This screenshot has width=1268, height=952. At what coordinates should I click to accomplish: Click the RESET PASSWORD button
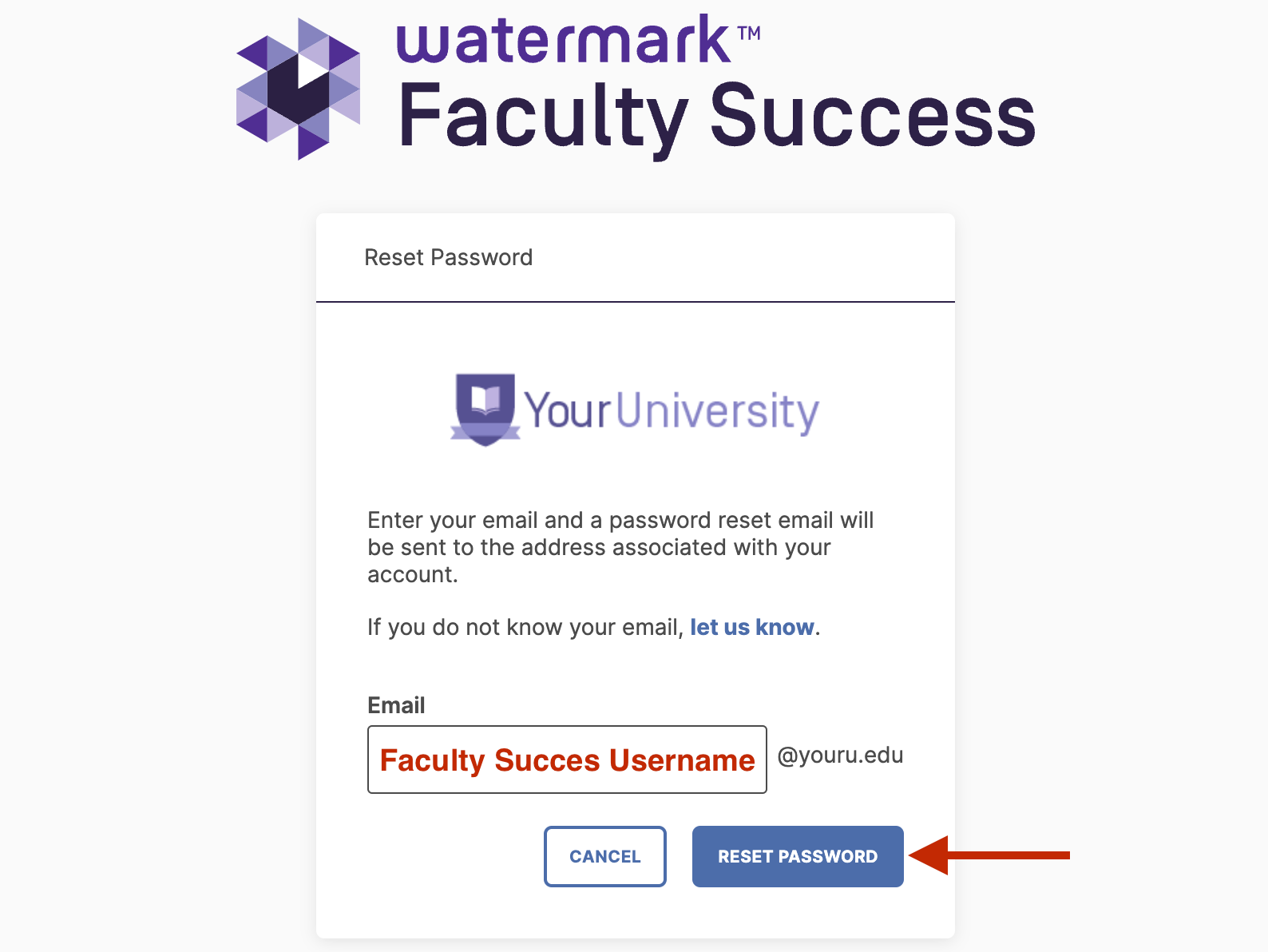click(x=798, y=856)
